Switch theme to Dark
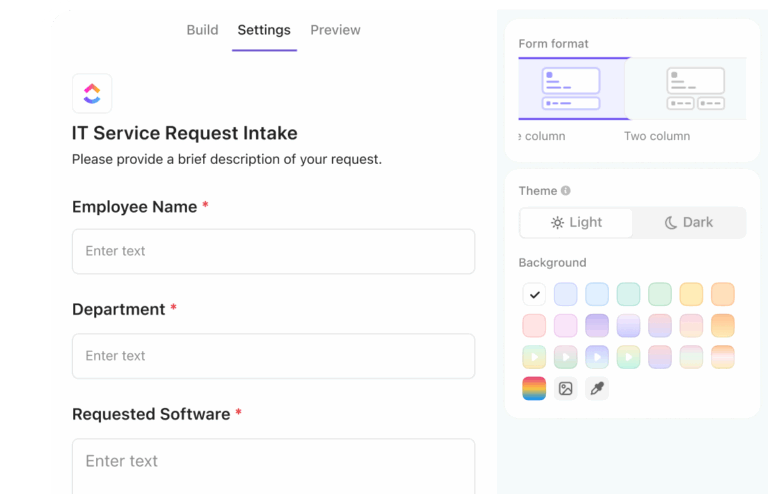Image resolution: width=768 pixels, height=494 pixels. pyautogui.click(x=689, y=223)
